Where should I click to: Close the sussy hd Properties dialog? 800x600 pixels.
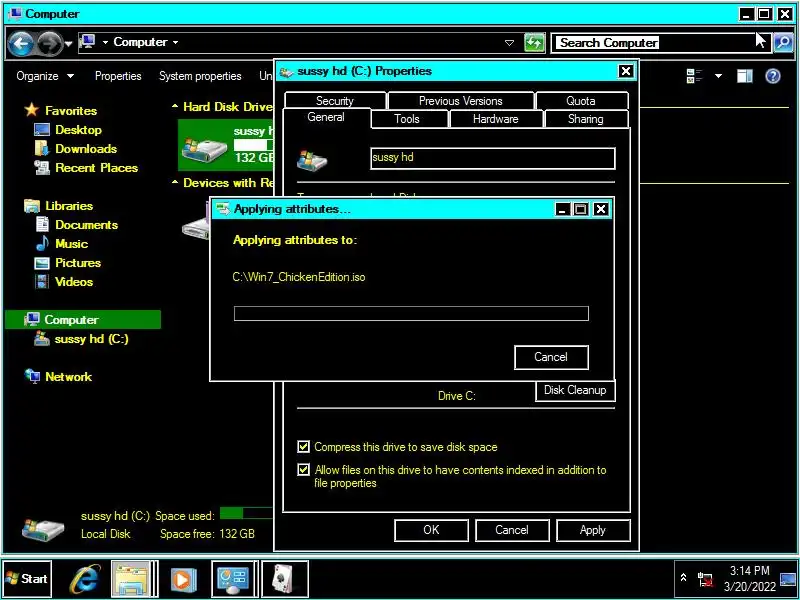[626, 71]
